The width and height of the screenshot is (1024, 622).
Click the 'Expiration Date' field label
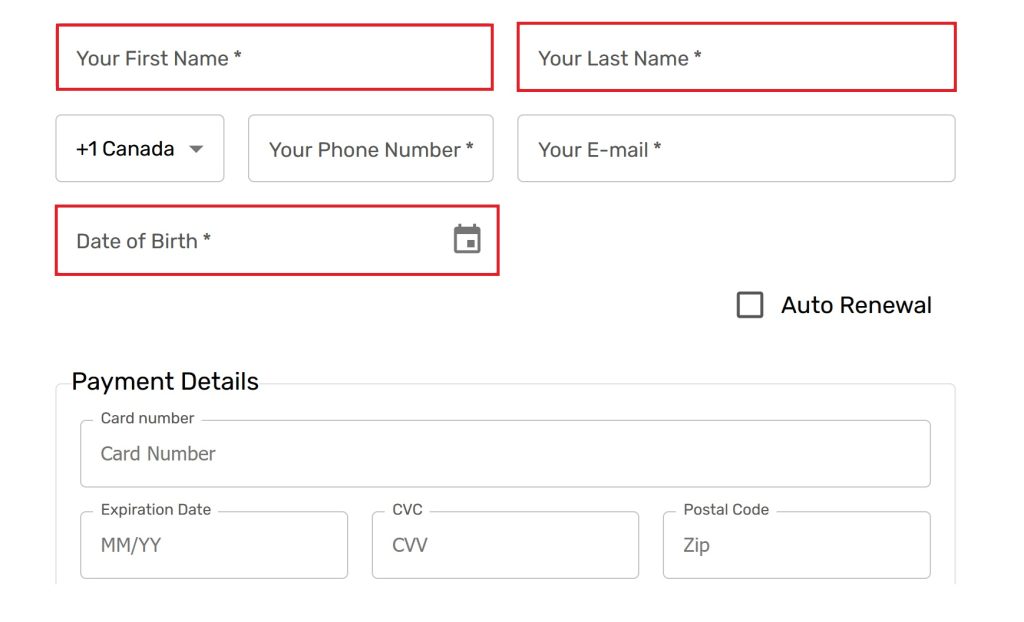[x=155, y=509]
